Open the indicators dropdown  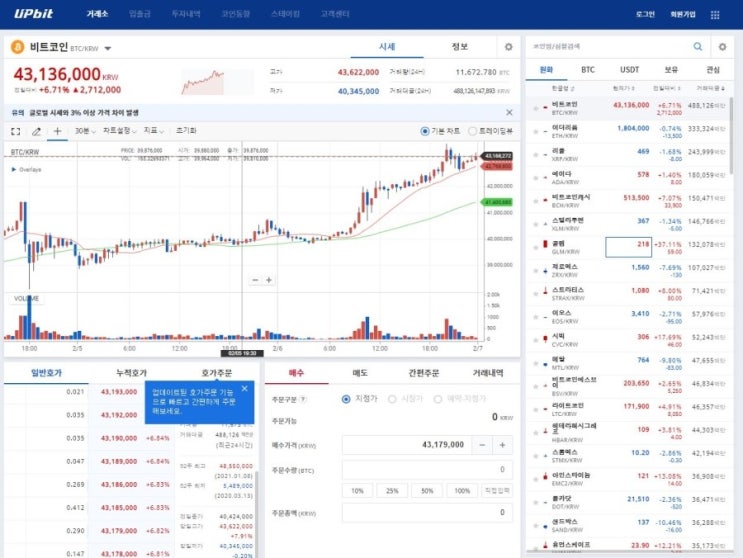[154, 130]
